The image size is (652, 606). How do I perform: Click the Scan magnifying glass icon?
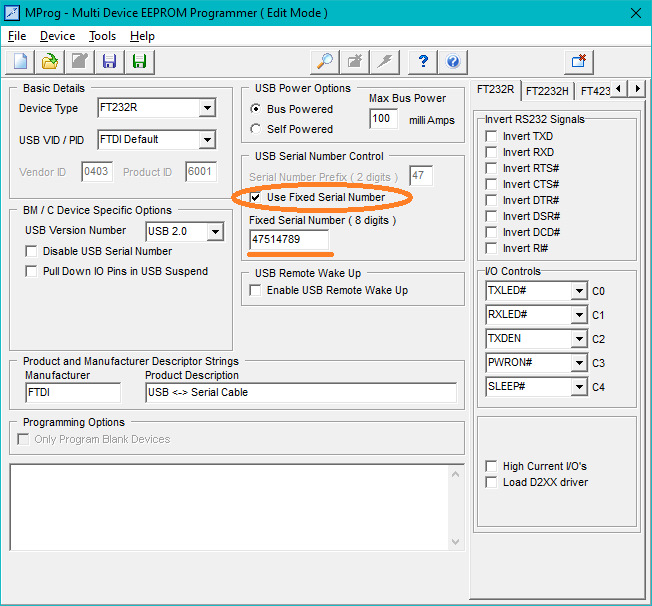[x=324, y=62]
